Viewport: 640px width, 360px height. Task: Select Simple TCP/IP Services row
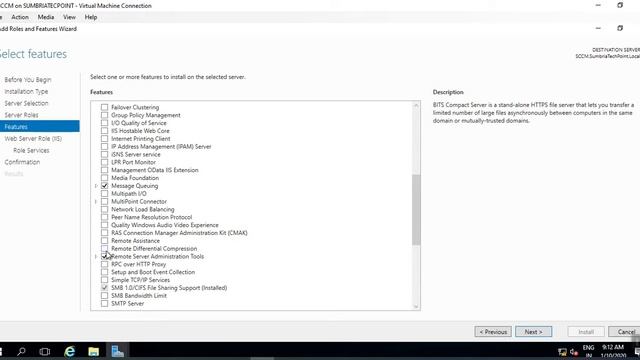click(x=140, y=280)
